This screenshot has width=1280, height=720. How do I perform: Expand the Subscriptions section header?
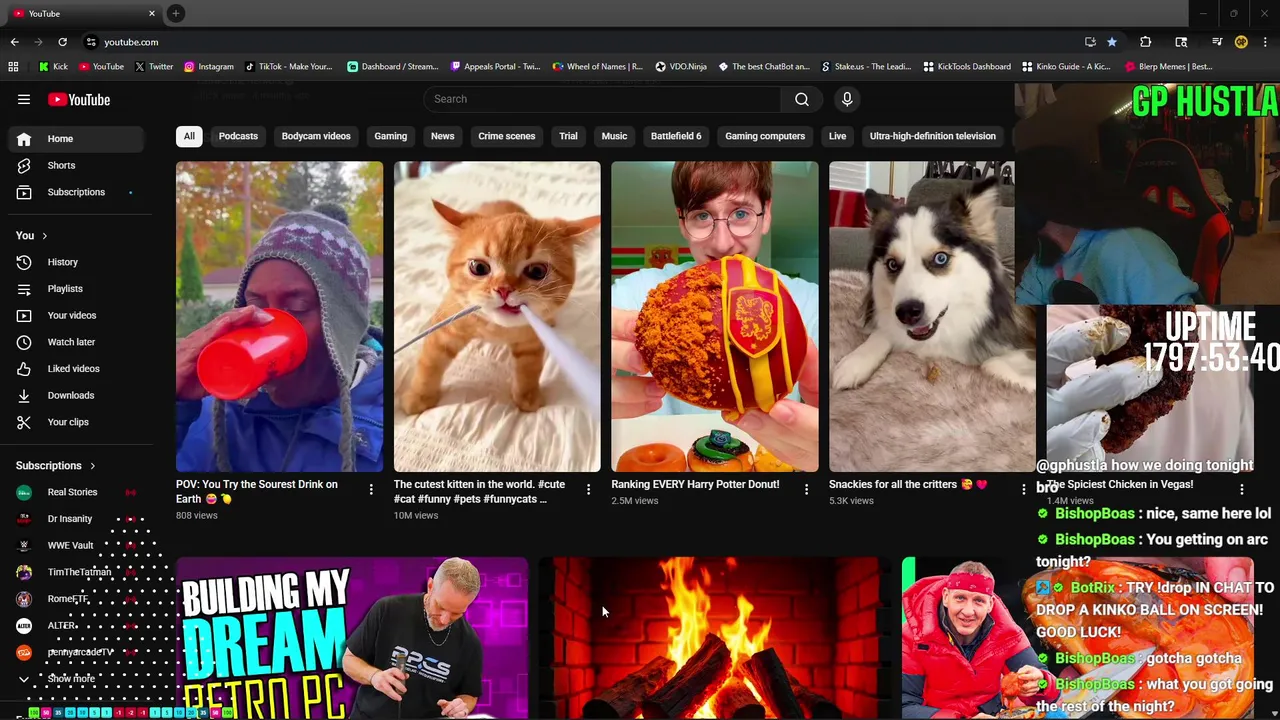coord(55,465)
